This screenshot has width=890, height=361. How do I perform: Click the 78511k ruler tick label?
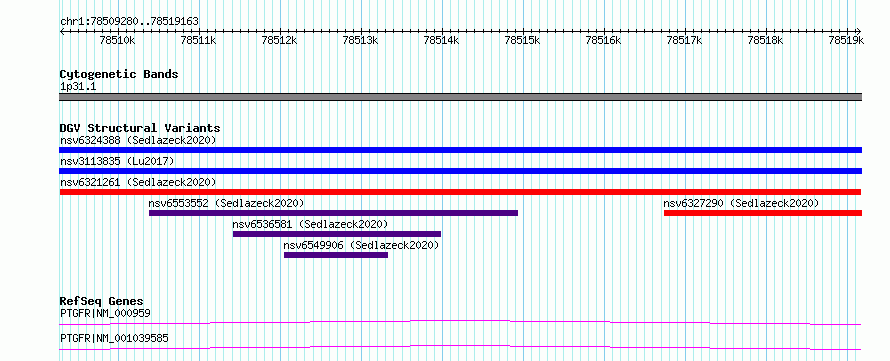coord(198,40)
